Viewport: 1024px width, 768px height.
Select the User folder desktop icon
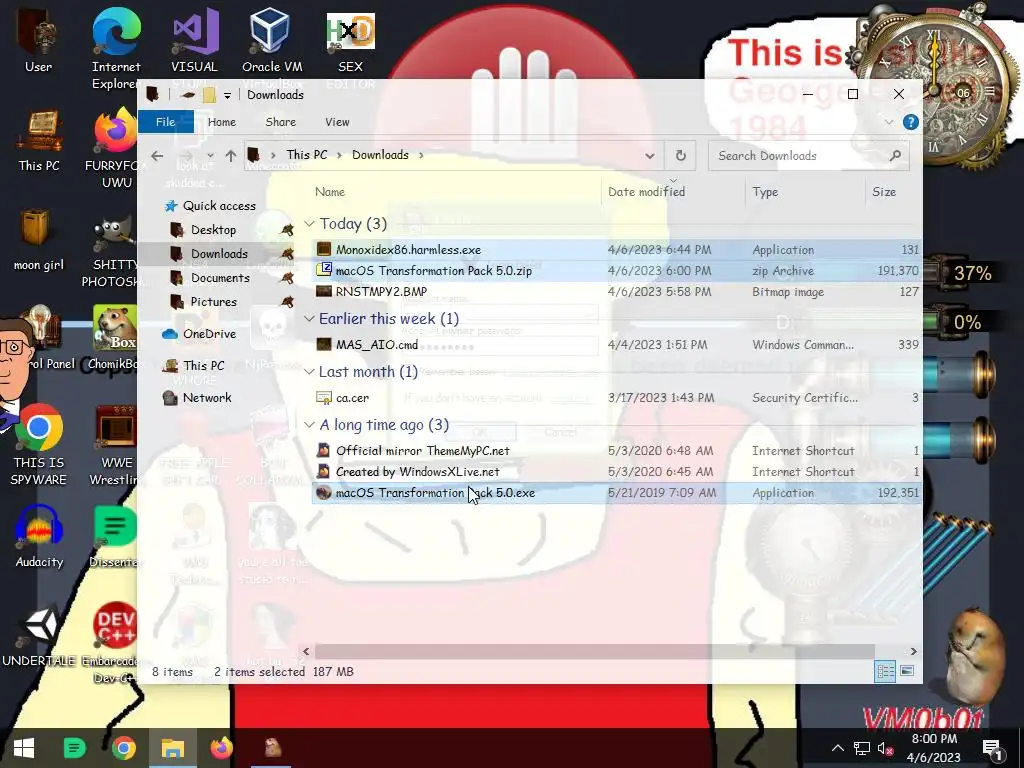pyautogui.click(x=39, y=42)
